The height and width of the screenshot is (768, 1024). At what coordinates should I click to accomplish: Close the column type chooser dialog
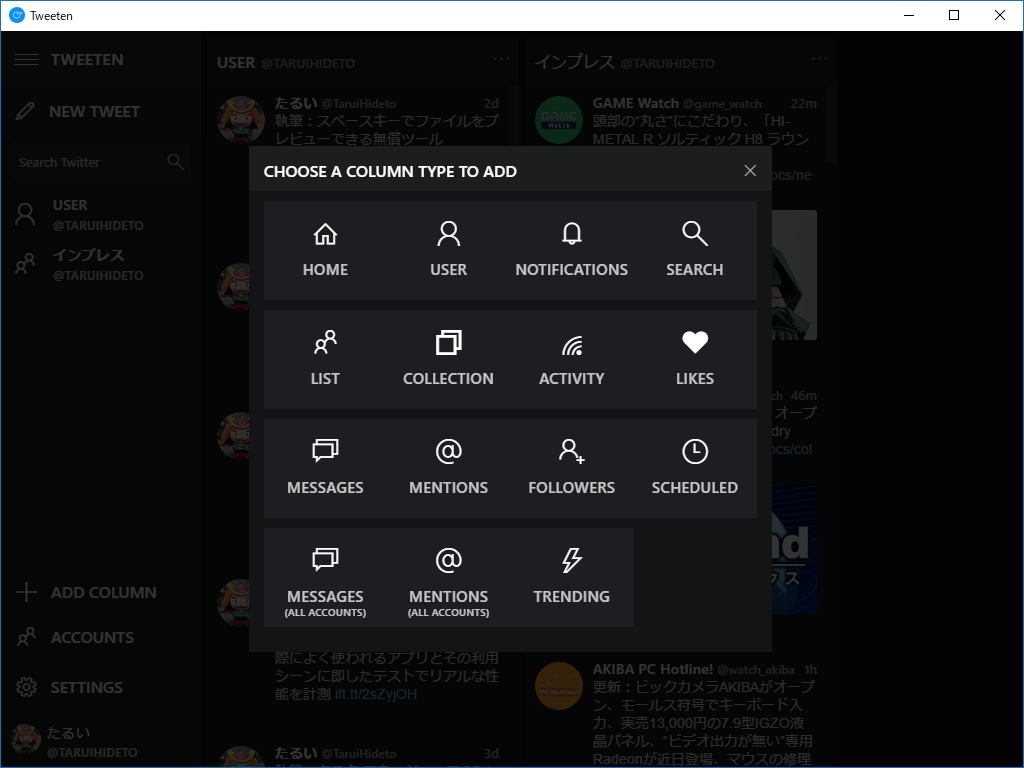pyautogui.click(x=750, y=170)
